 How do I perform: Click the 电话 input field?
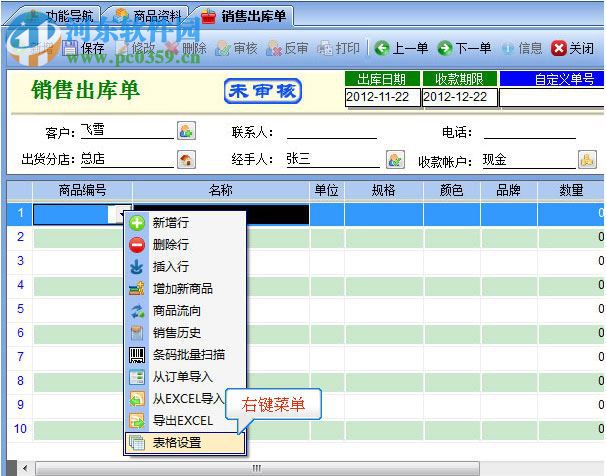tap(529, 130)
